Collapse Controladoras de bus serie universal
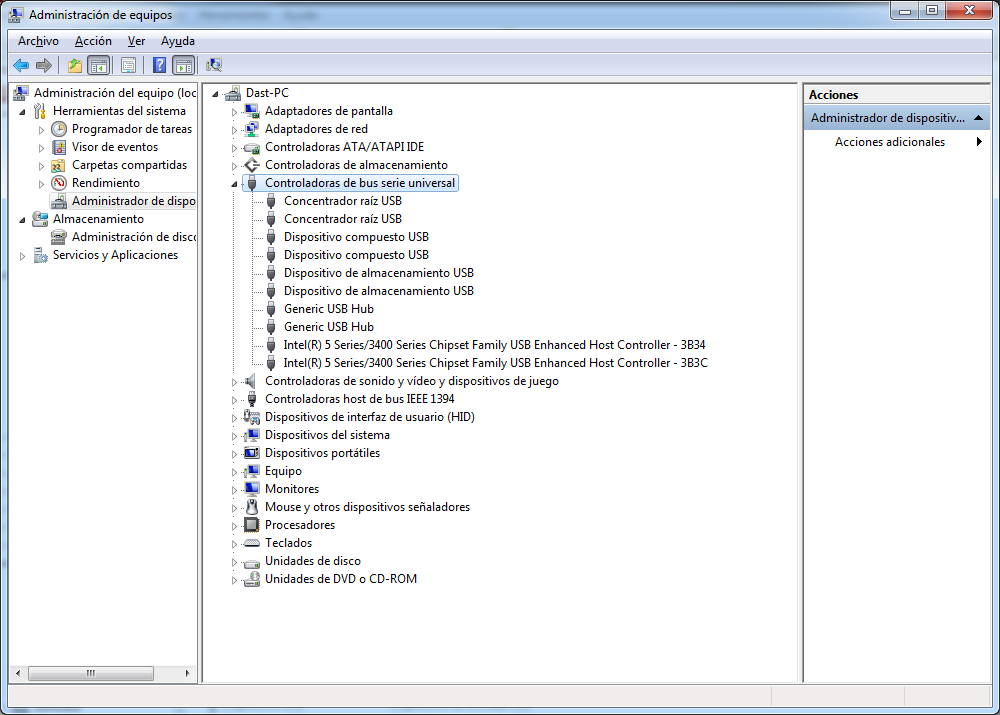Screen dimensions: 1000x715 (x=234, y=184)
